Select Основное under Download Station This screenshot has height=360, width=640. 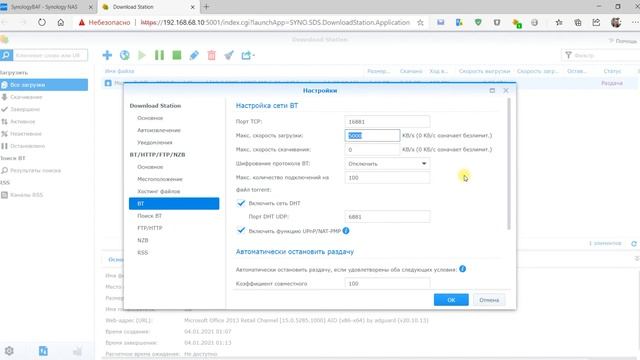pyautogui.click(x=150, y=118)
